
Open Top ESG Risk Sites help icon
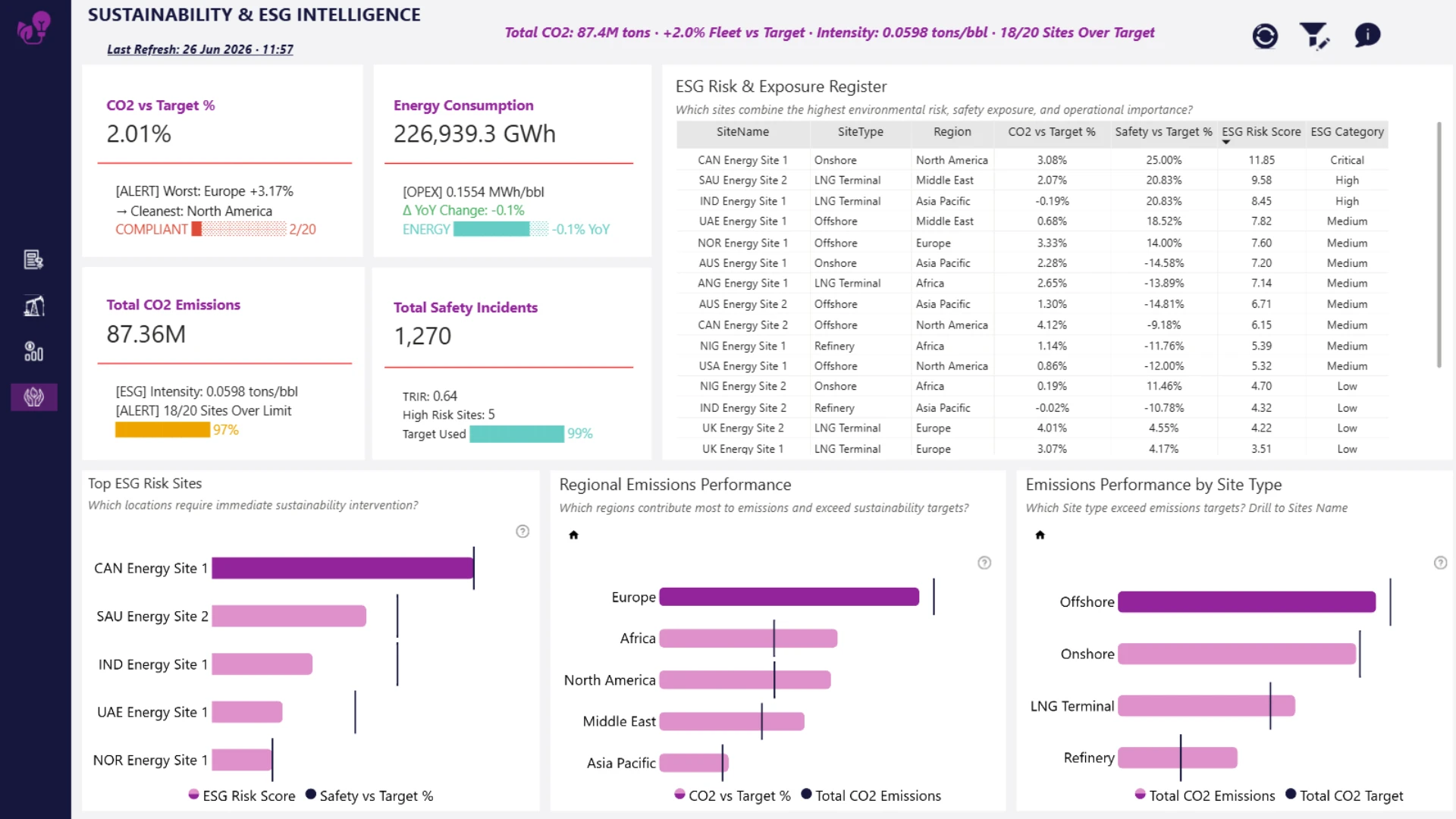tap(522, 532)
